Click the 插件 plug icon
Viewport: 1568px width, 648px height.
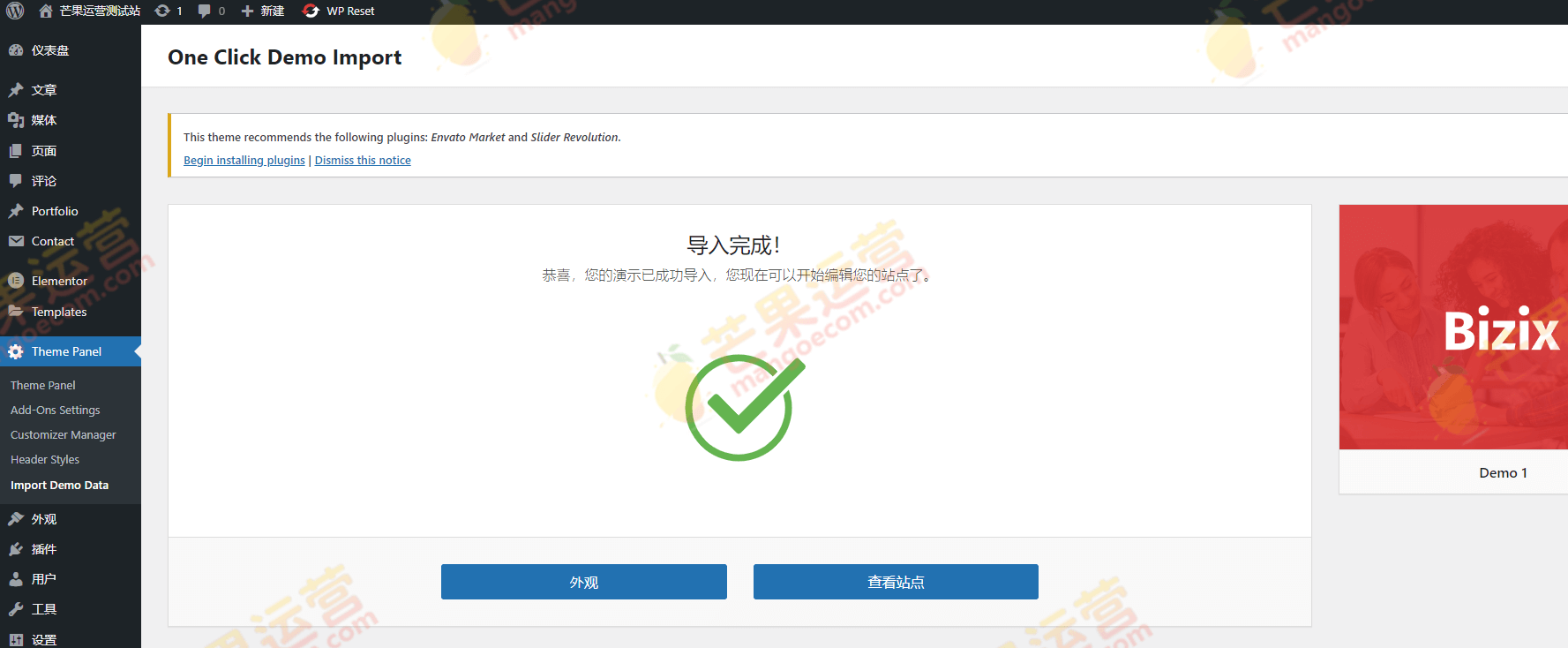click(16, 549)
